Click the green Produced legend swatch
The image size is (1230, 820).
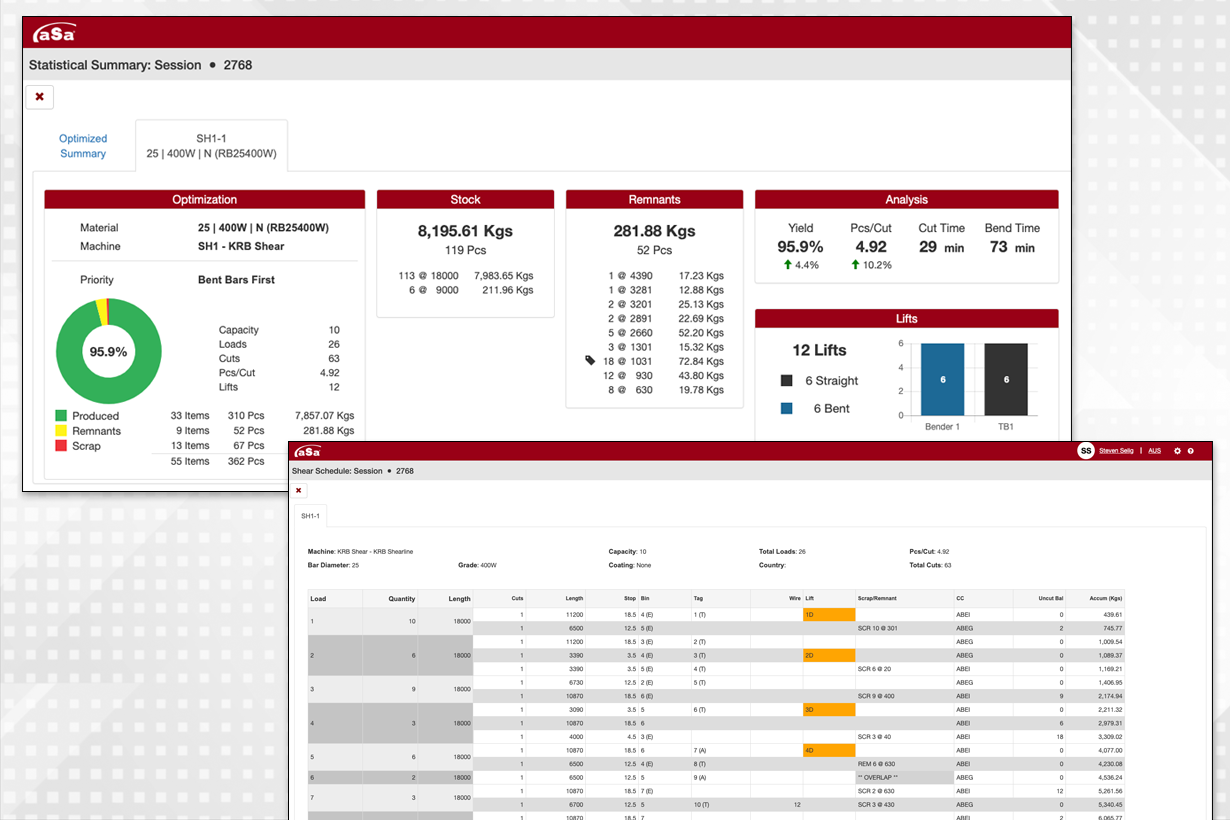click(61, 416)
